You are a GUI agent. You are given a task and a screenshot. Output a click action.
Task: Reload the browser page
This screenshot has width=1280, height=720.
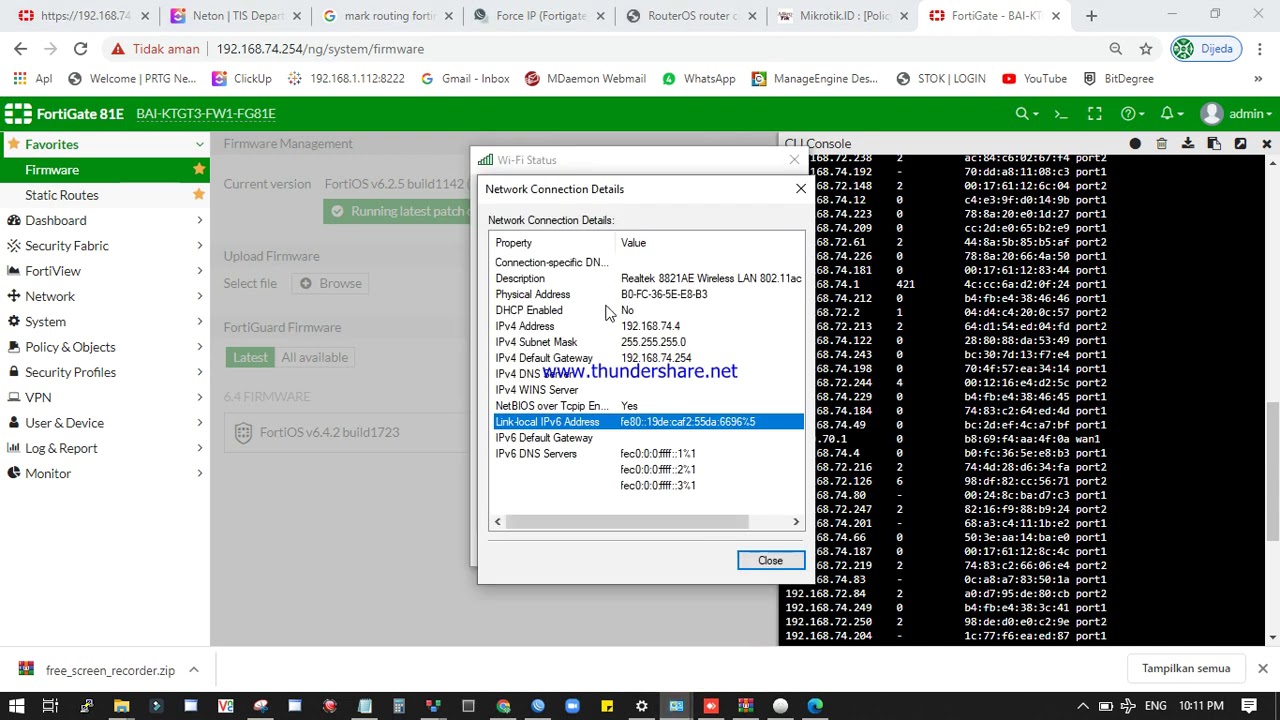click(80, 48)
